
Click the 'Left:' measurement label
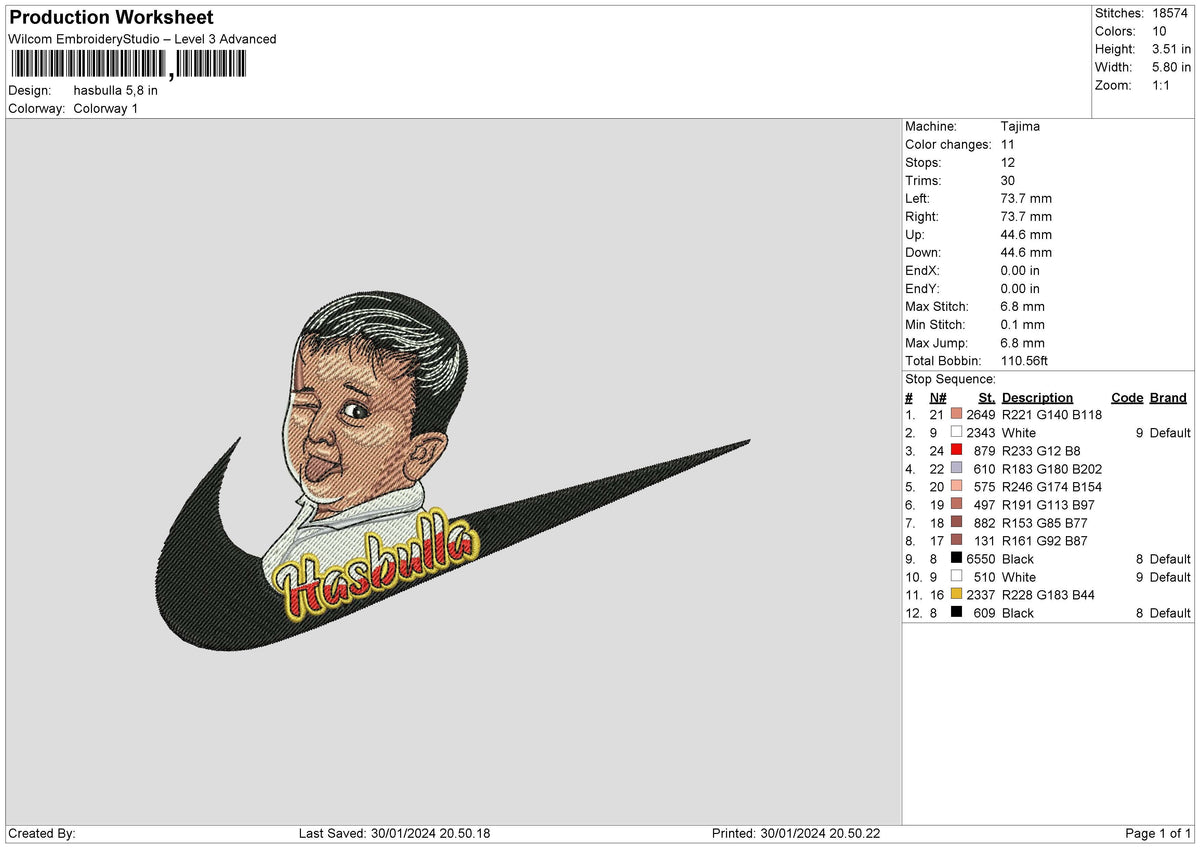(918, 198)
